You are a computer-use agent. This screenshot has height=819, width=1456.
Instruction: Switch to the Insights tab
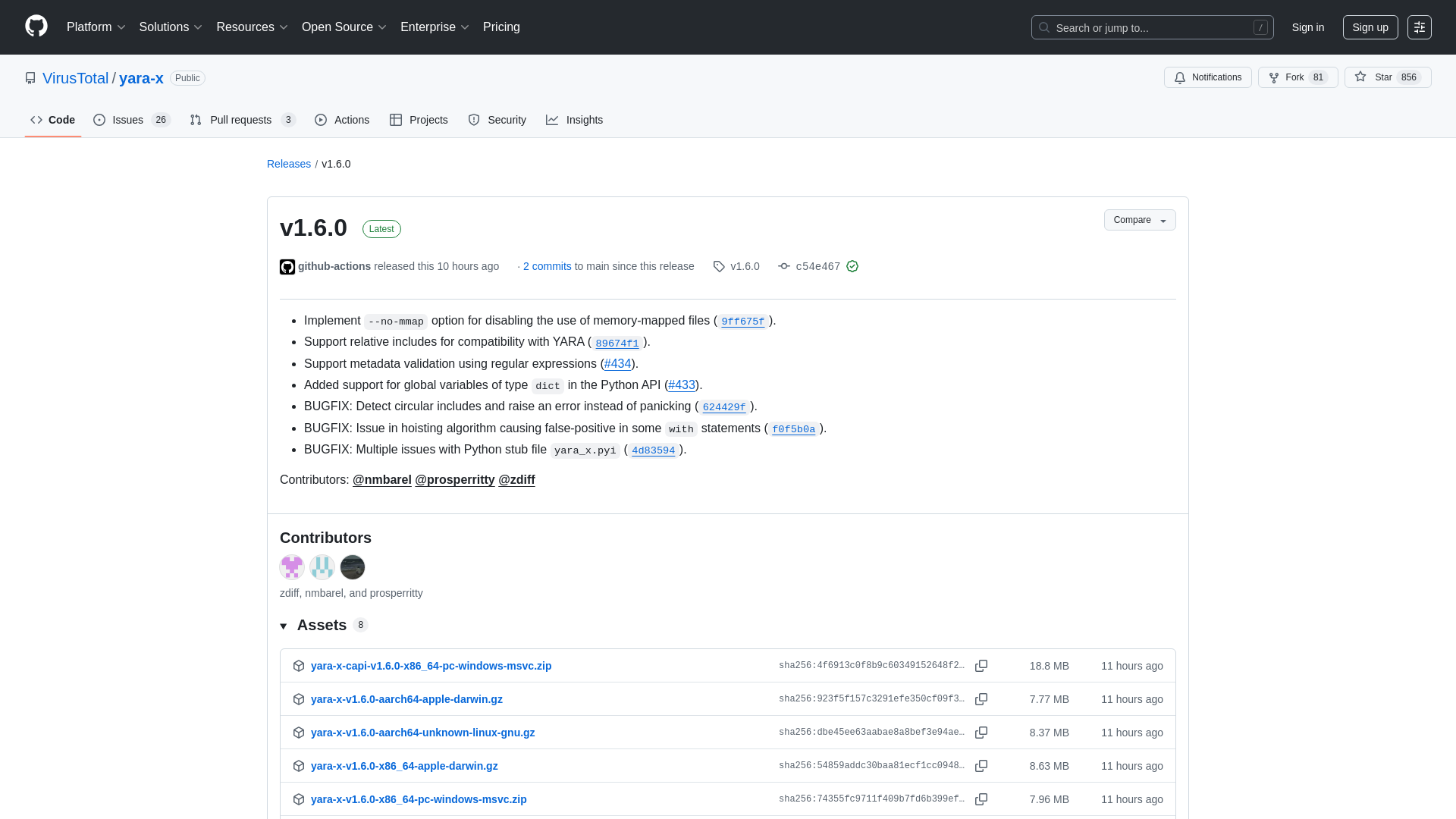coord(575,120)
